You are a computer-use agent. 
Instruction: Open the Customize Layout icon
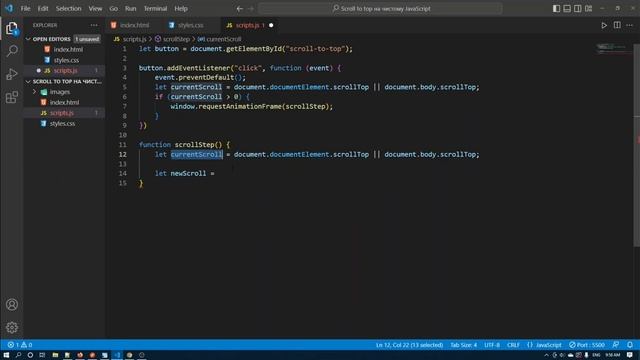click(589, 9)
